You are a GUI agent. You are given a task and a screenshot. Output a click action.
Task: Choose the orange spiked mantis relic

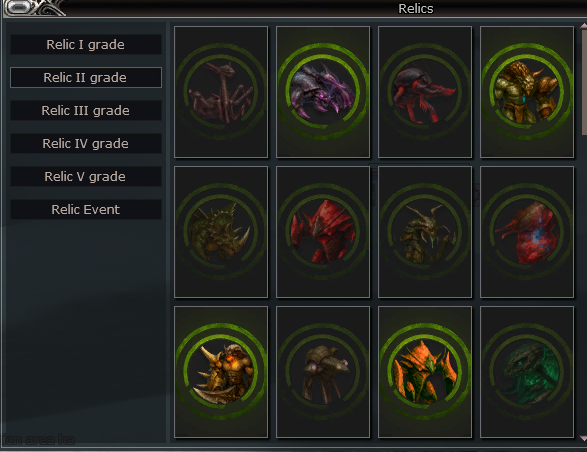point(425,372)
